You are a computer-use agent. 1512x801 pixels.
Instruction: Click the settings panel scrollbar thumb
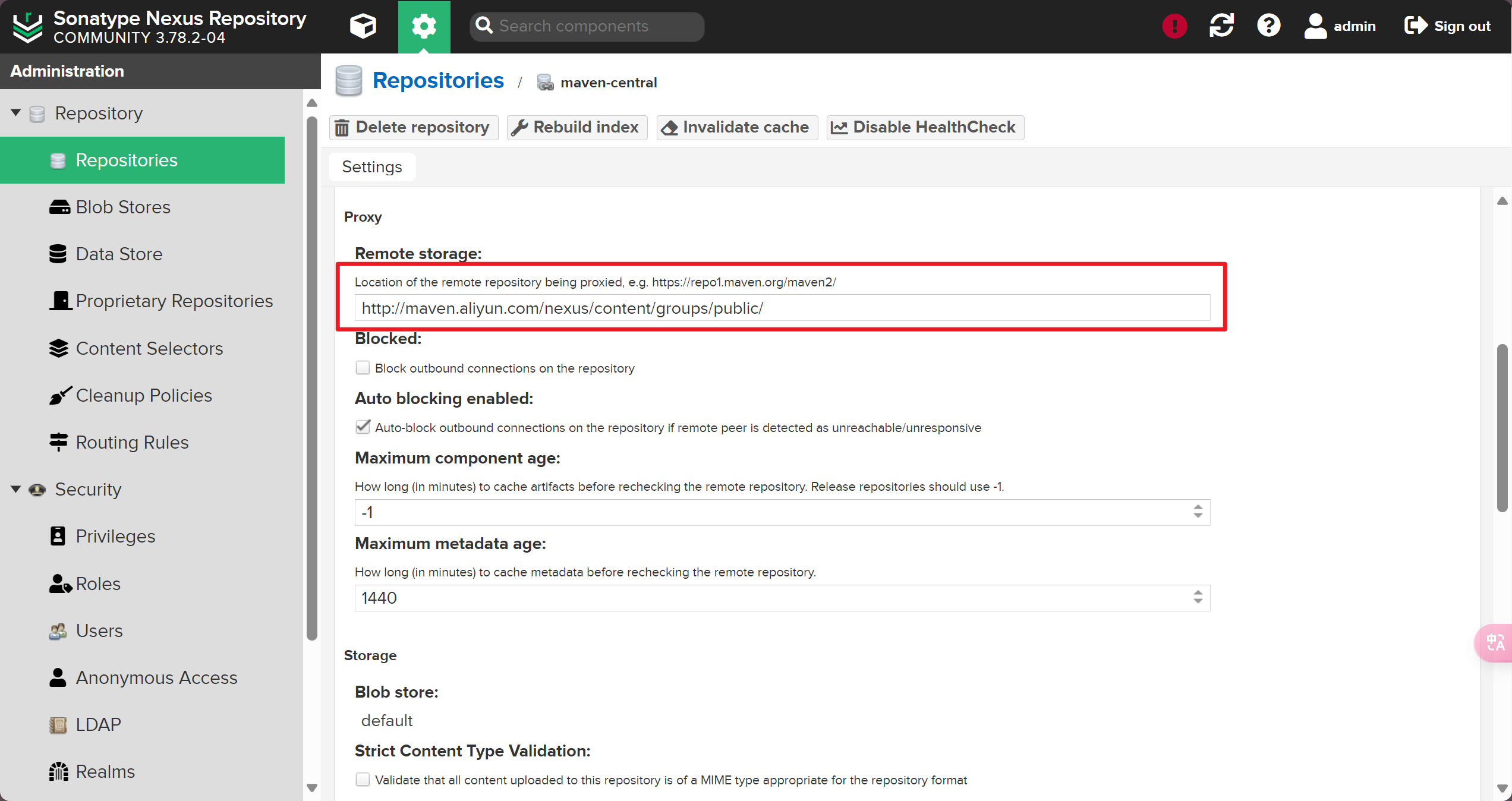click(1502, 427)
